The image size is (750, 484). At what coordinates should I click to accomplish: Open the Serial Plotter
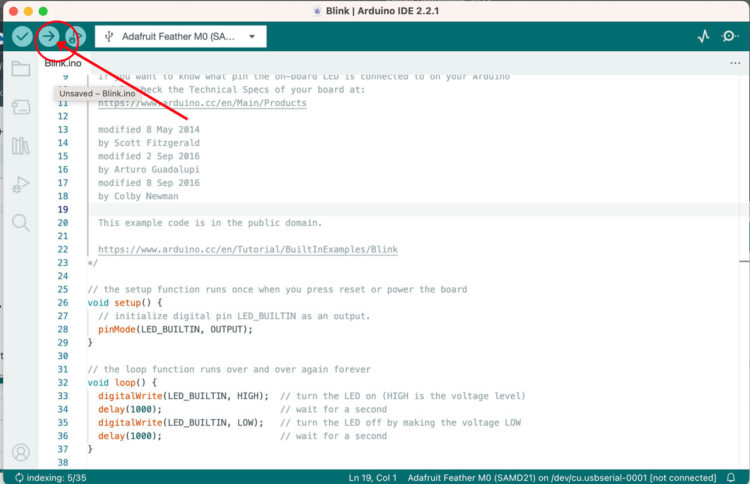tap(703, 36)
